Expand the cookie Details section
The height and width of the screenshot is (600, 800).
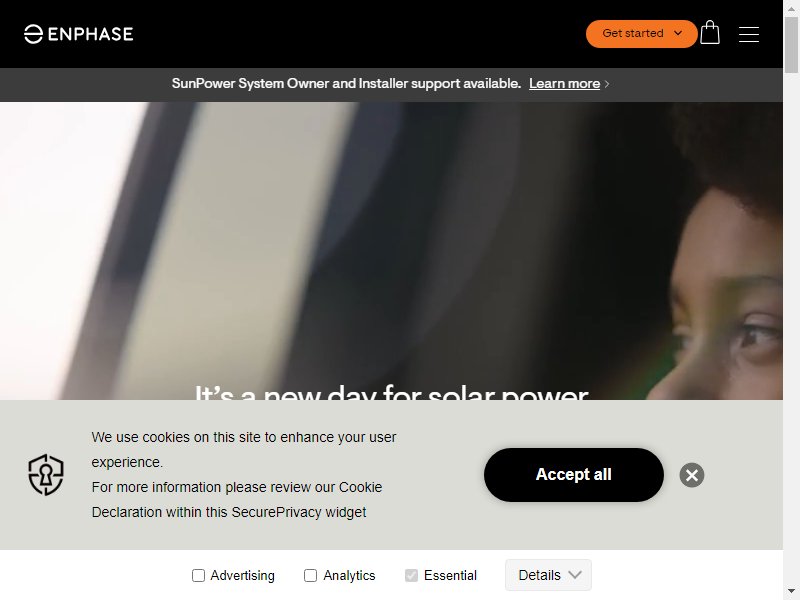point(548,575)
